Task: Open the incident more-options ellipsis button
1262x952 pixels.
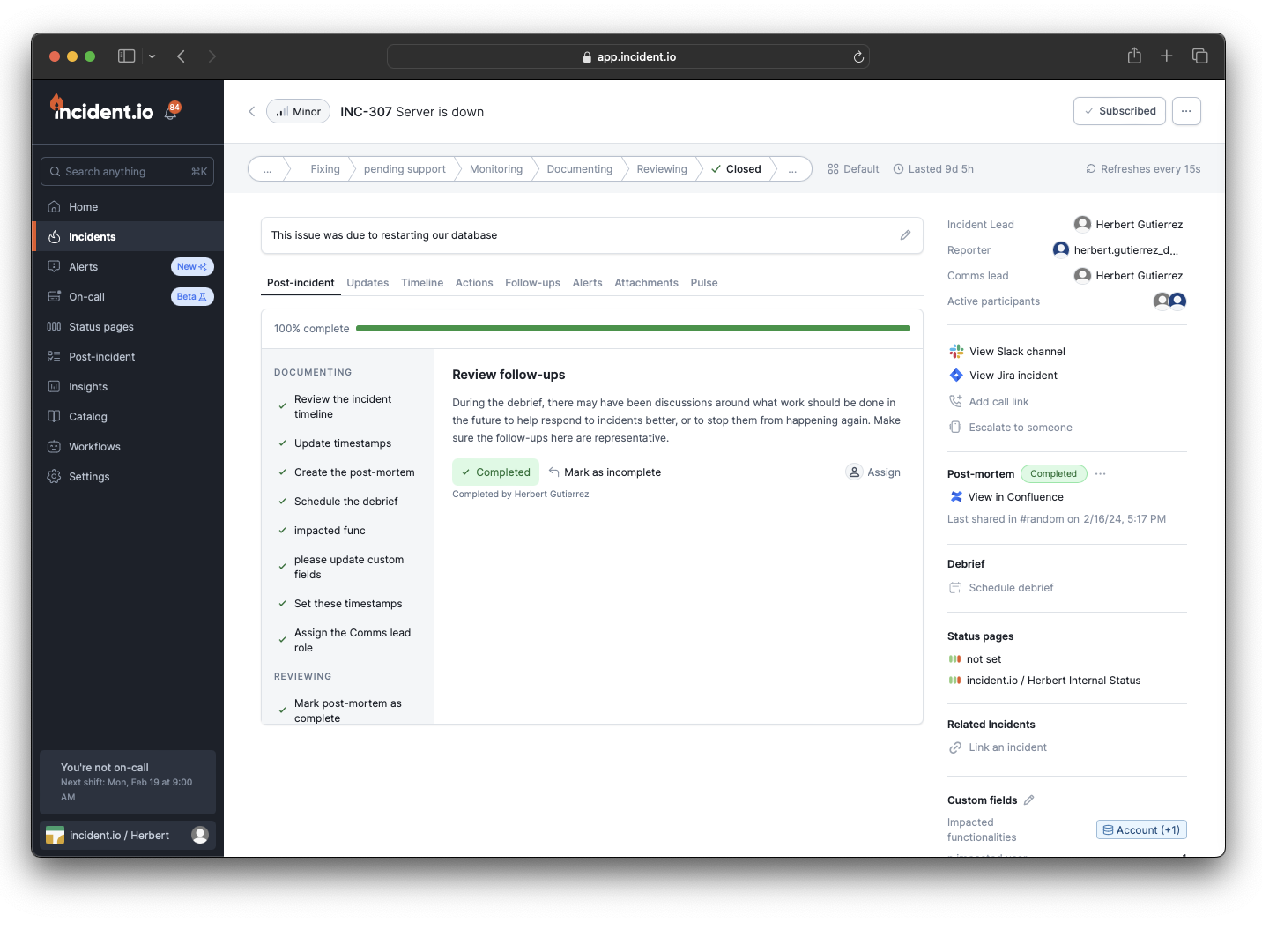Action: tap(1186, 111)
